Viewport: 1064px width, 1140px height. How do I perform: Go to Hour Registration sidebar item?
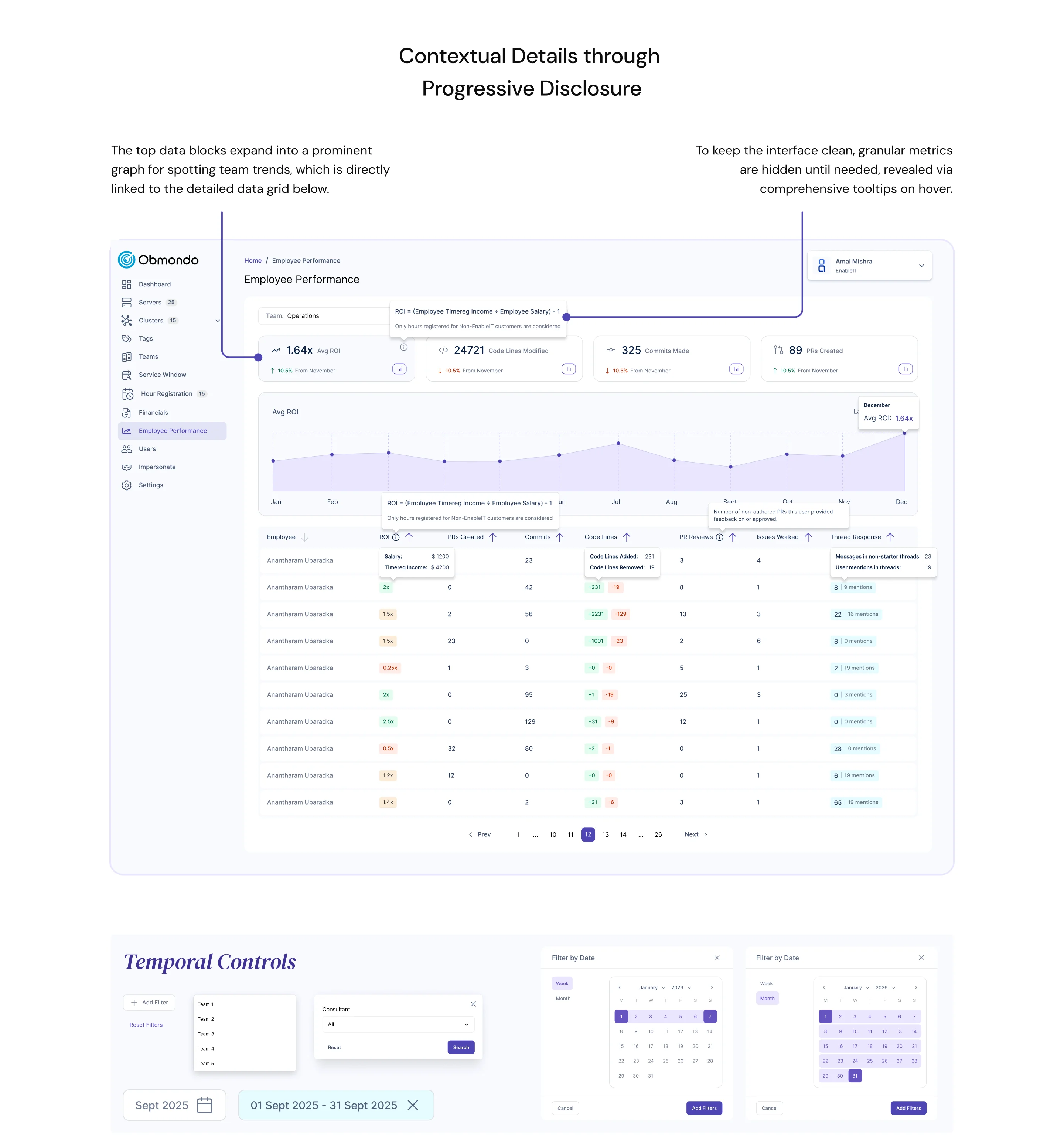pyautogui.click(x=166, y=394)
